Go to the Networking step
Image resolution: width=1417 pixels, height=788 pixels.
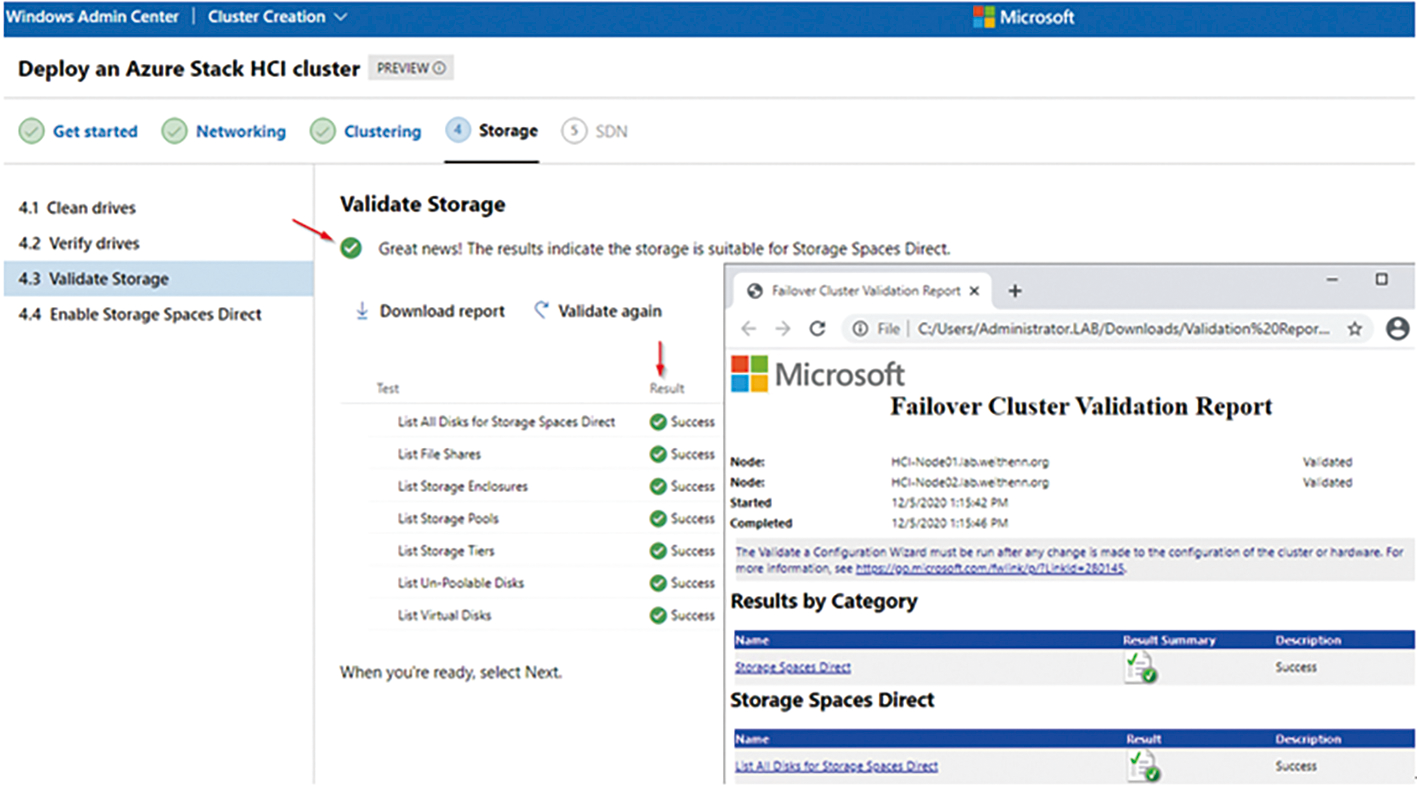click(x=240, y=131)
